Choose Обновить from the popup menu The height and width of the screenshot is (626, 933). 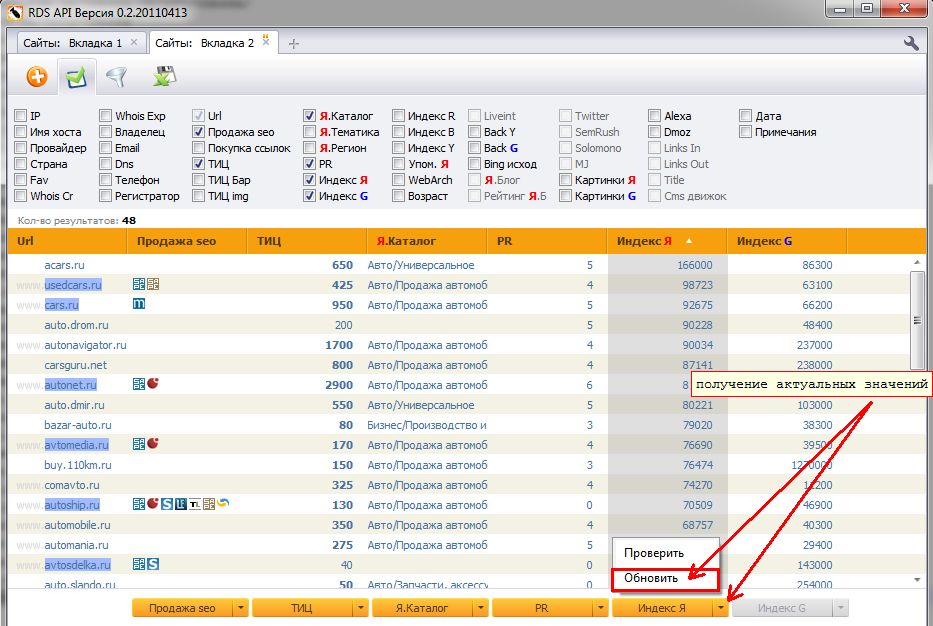[x=651, y=578]
